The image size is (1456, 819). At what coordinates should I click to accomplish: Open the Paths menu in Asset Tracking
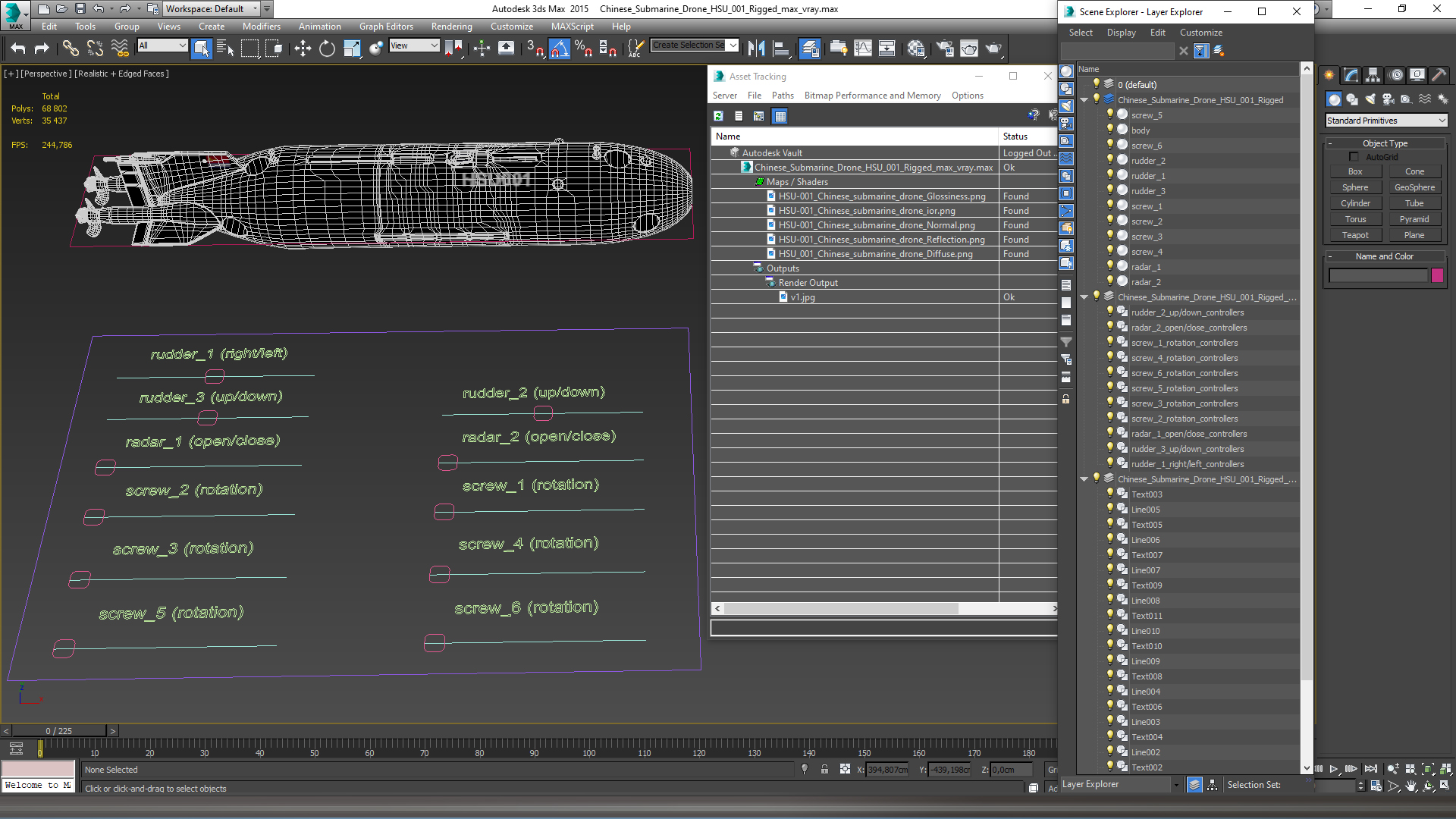[x=782, y=96]
